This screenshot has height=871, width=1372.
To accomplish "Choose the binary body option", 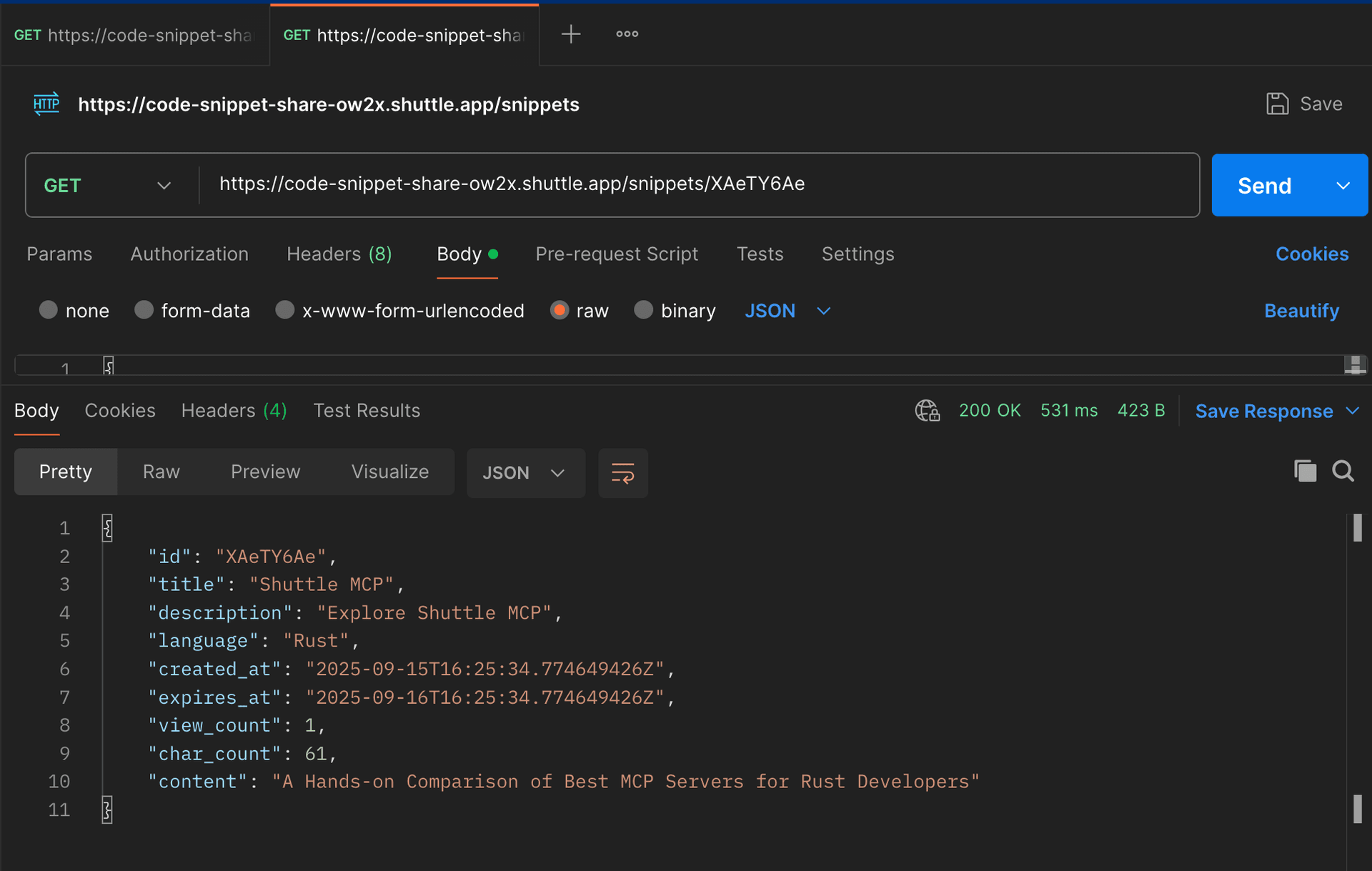I will 643,310.
